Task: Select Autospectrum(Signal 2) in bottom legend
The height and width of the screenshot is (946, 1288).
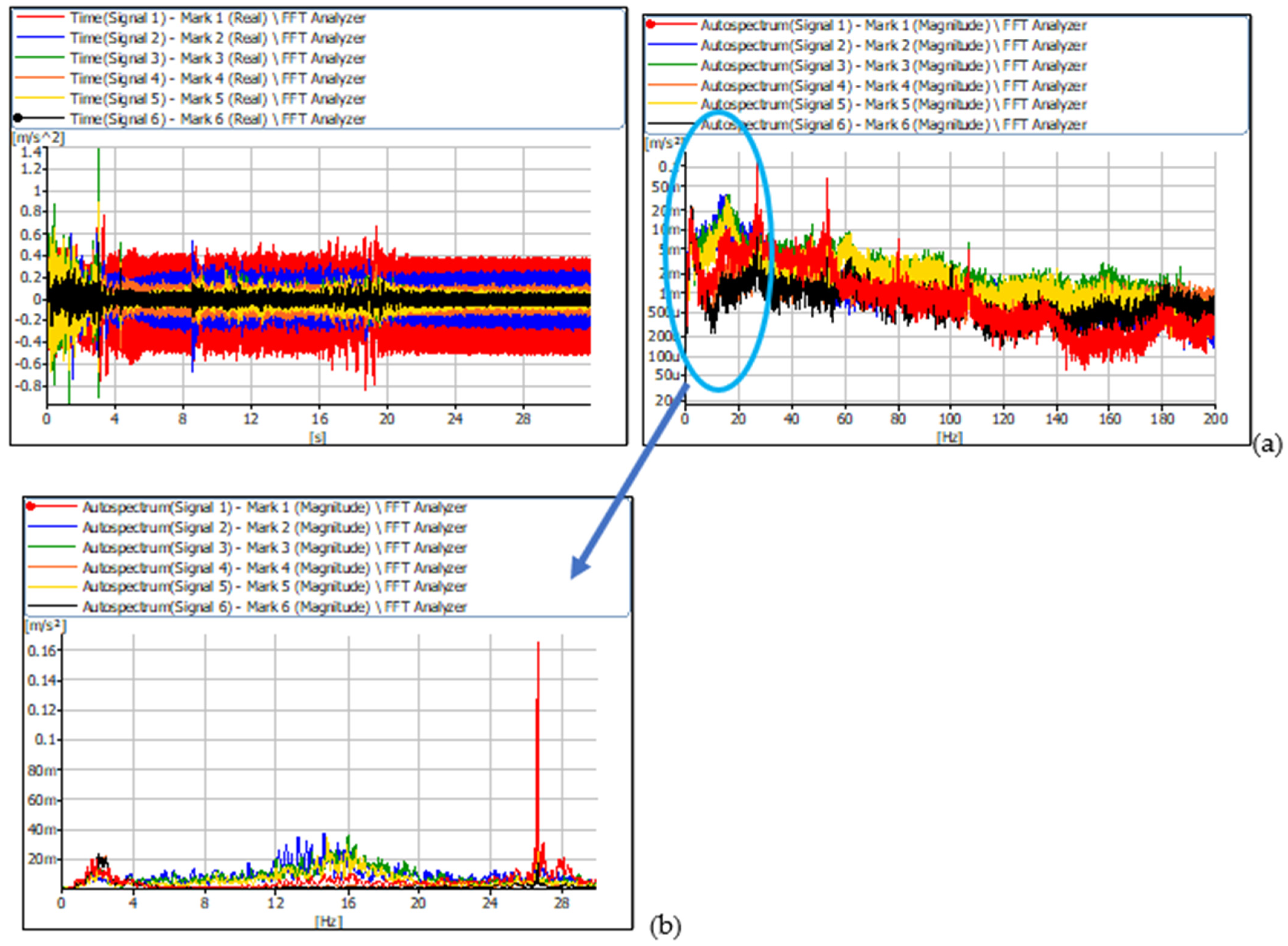Action: (275, 527)
